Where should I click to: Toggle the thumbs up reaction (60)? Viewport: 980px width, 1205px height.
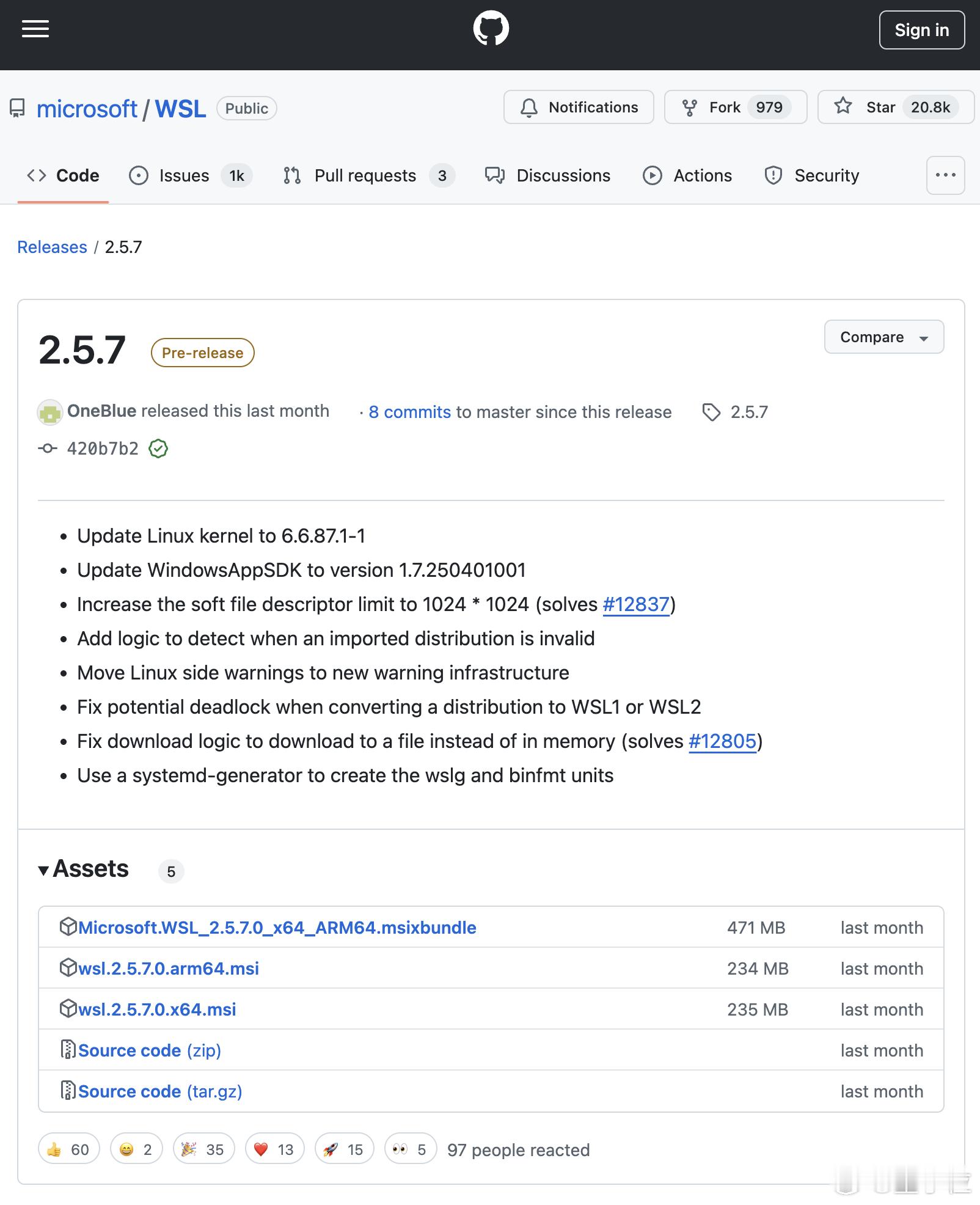[x=68, y=1149]
